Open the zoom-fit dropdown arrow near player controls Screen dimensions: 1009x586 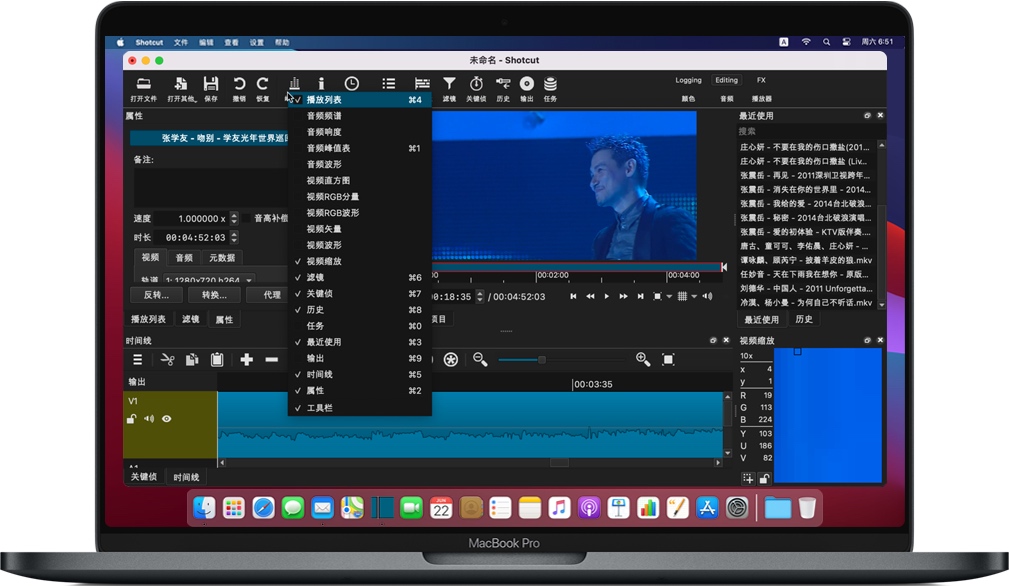coord(669,295)
